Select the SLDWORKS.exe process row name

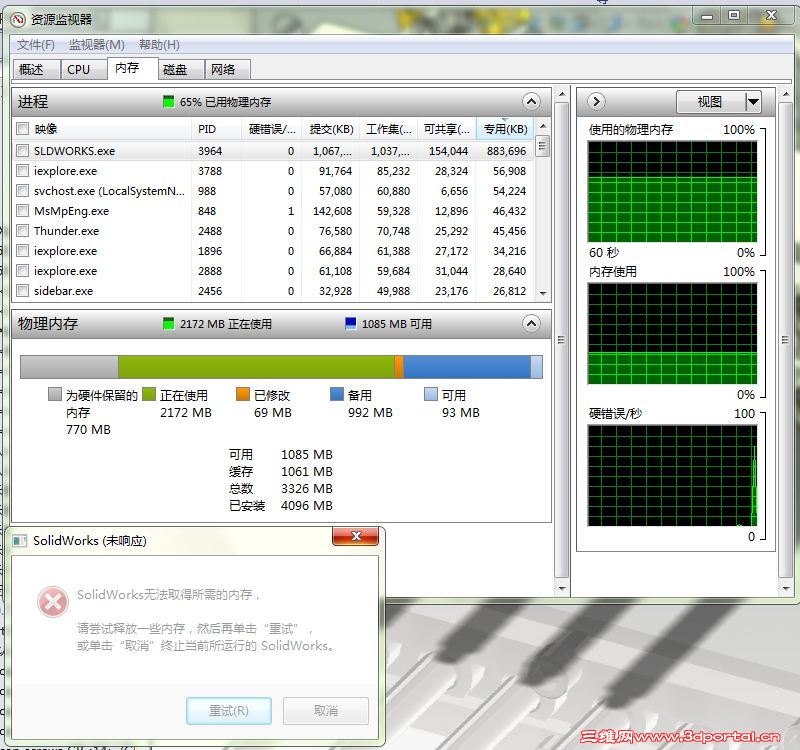click(74, 151)
